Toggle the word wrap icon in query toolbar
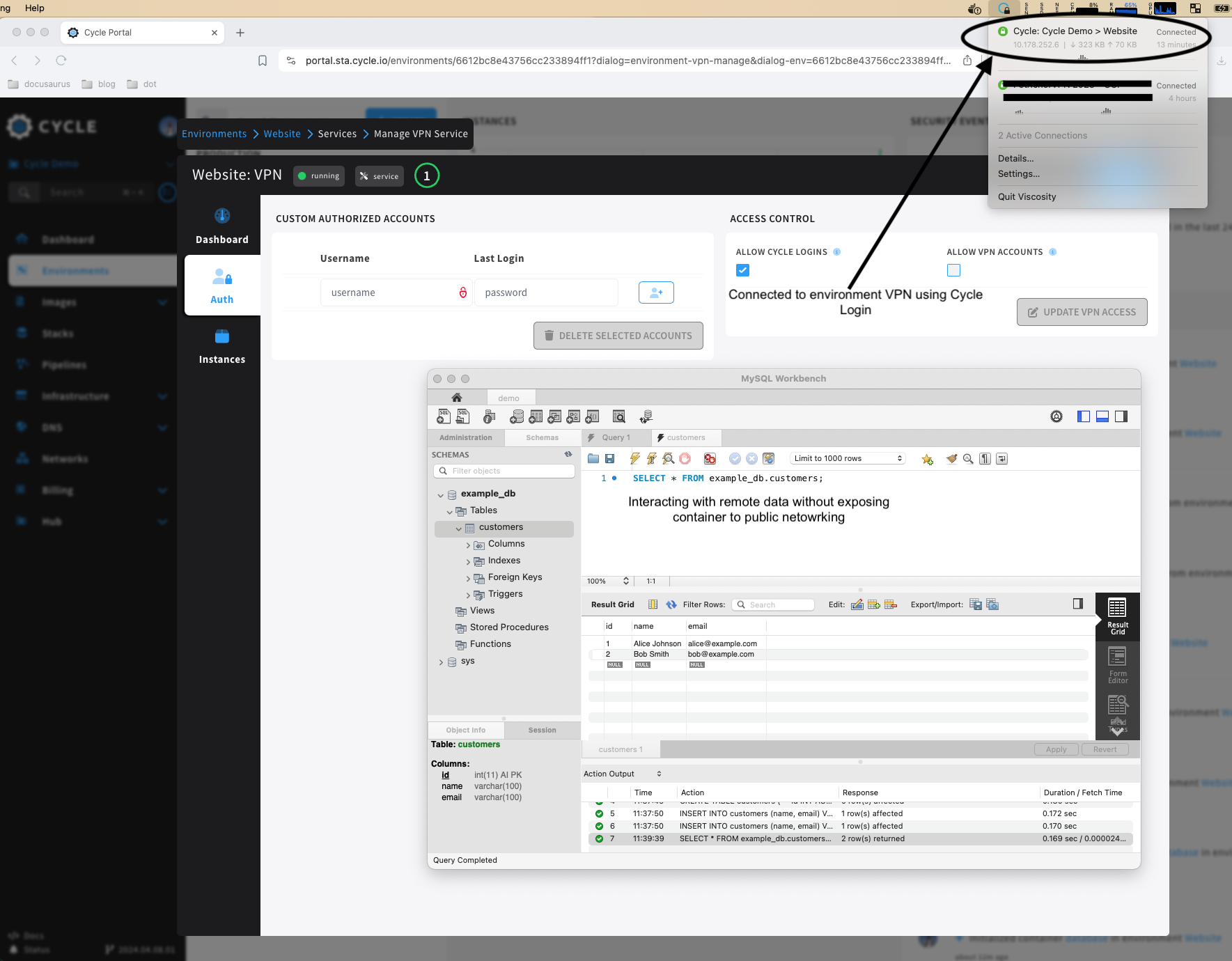This screenshot has width=1232, height=961. [1001, 458]
